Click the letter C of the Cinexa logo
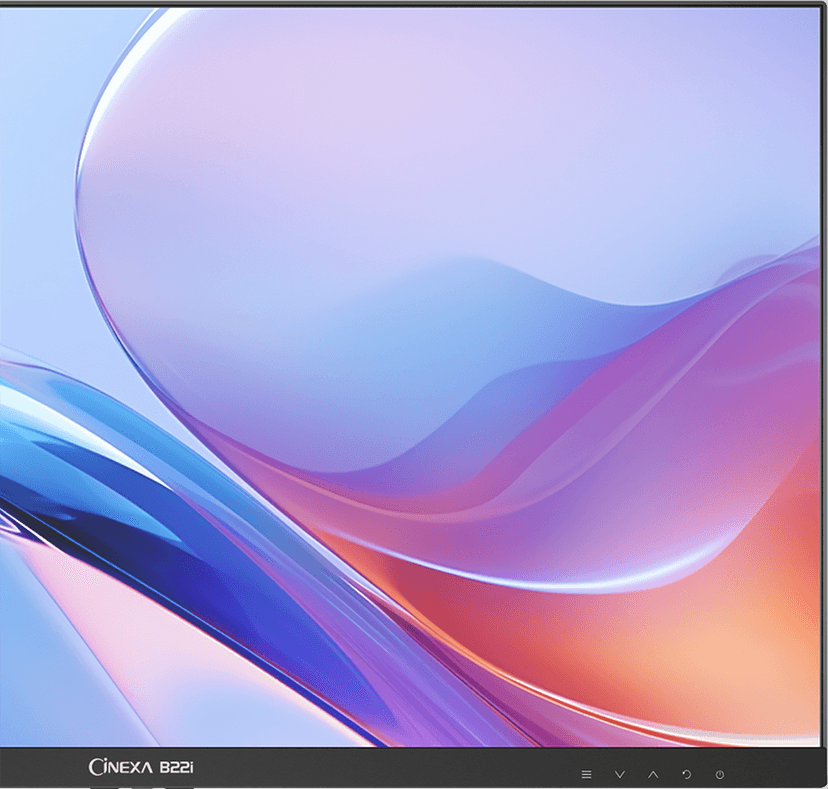This screenshot has width=828, height=789. (96, 768)
